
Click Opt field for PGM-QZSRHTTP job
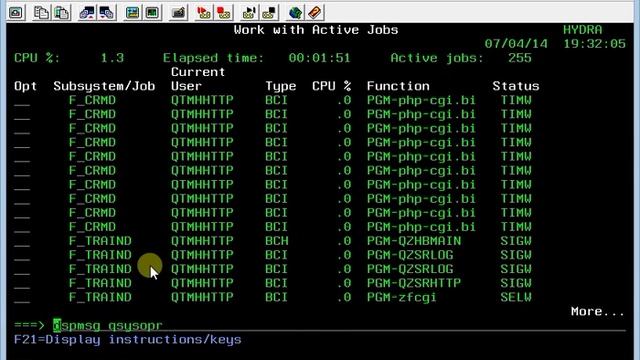click(x=22, y=283)
